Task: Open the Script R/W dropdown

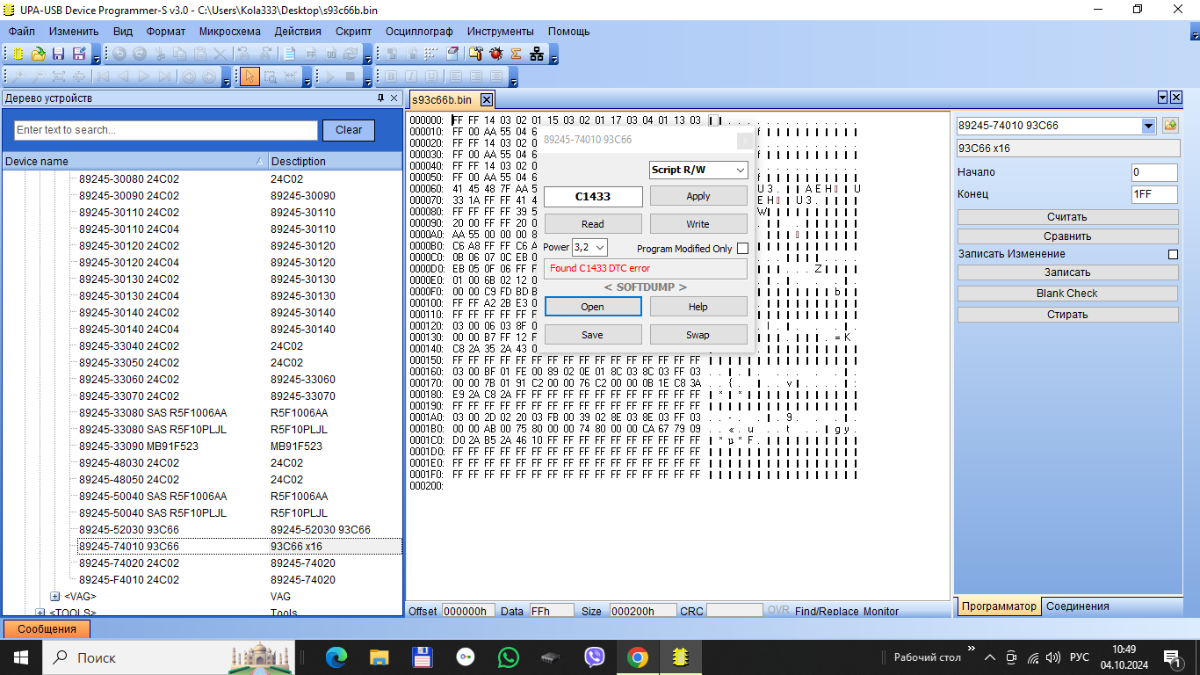Action: click(698, 170)
